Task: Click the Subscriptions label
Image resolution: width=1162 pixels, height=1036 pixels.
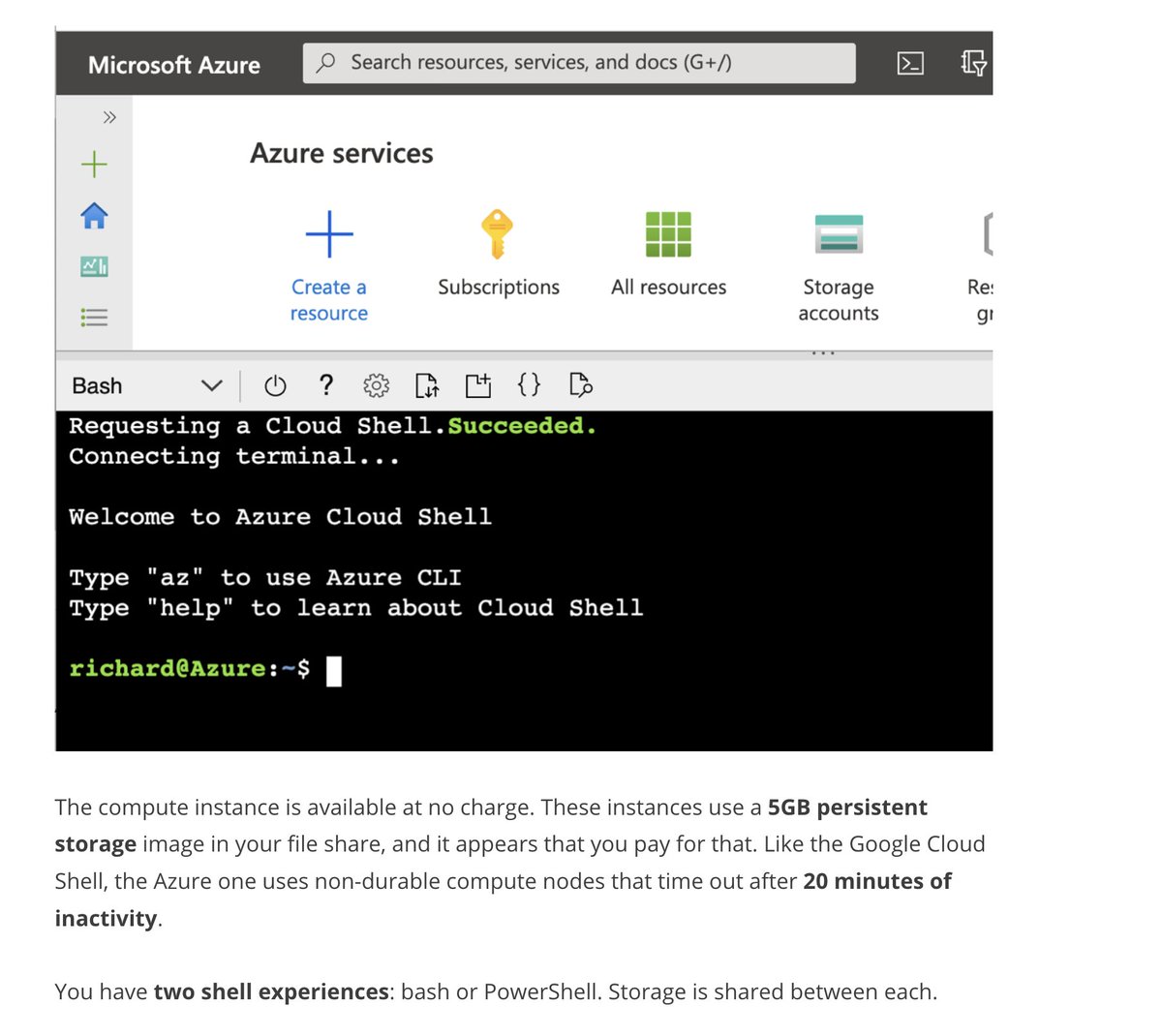Action: coord(499,288)
